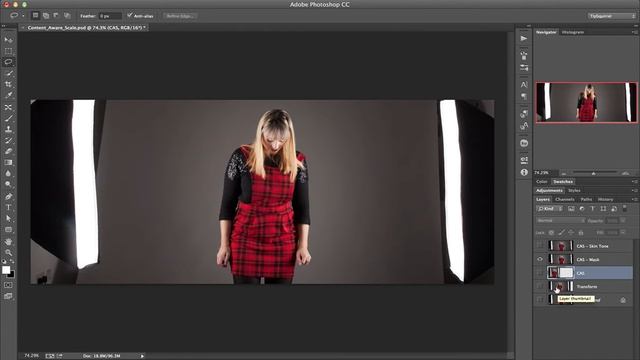Screen dimensions: 640x360
Task: Select the Rectangle shape tool
Action: point(8,230)
